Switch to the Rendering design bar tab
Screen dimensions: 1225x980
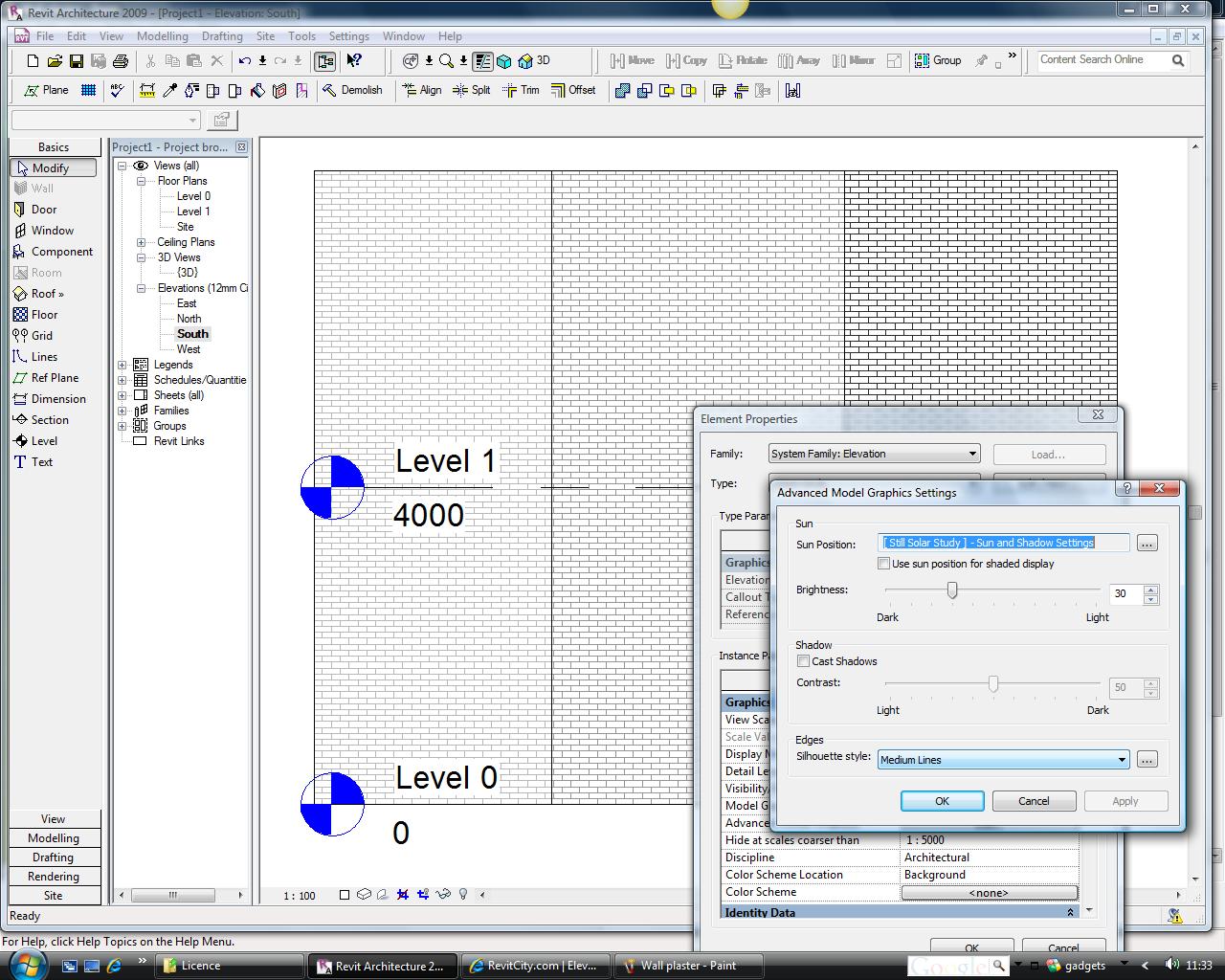click(x=54, y=877)
